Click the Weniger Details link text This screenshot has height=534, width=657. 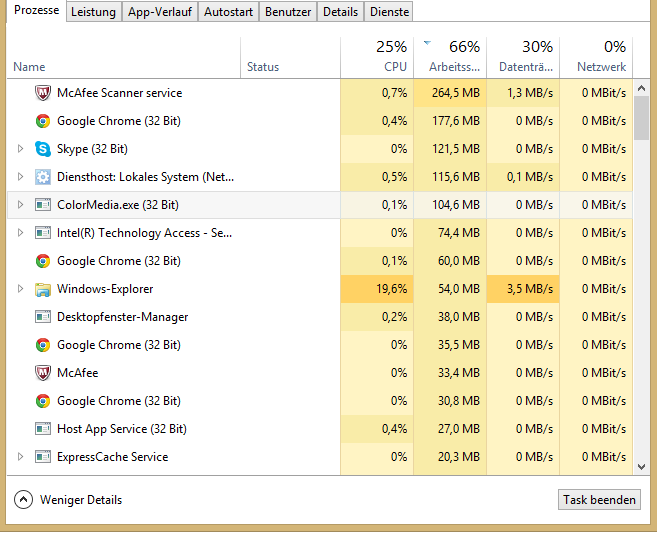tap(81, 500)
